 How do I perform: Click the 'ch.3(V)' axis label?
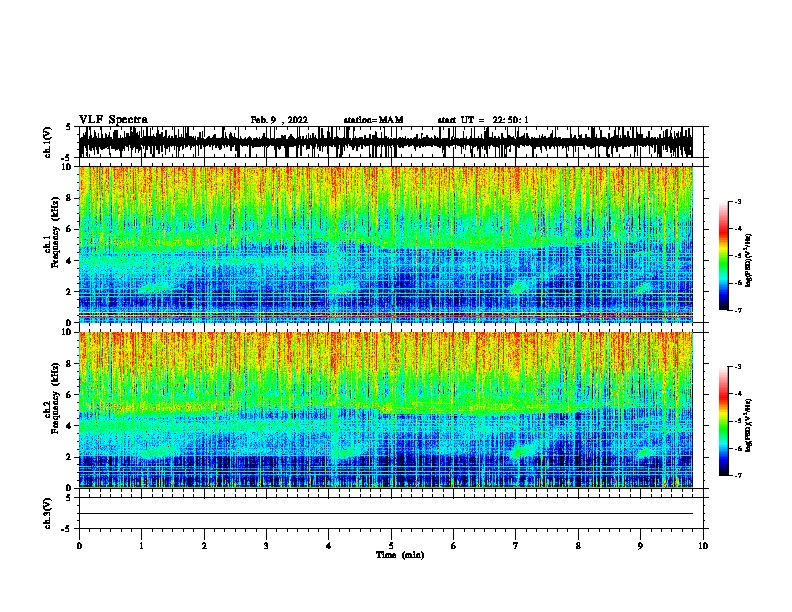tap(47, 513)
